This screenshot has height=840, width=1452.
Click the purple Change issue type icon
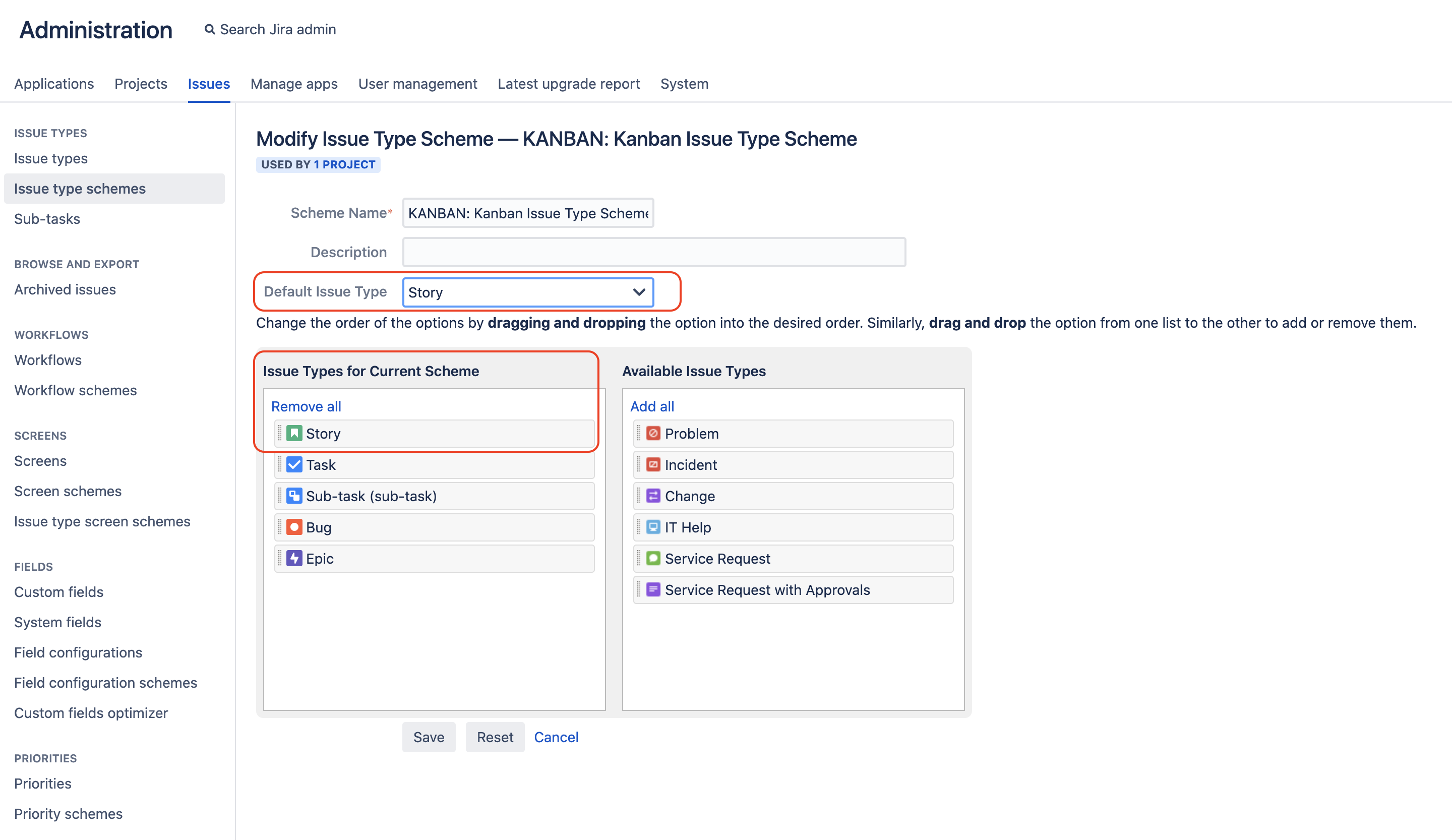point(653,496)
